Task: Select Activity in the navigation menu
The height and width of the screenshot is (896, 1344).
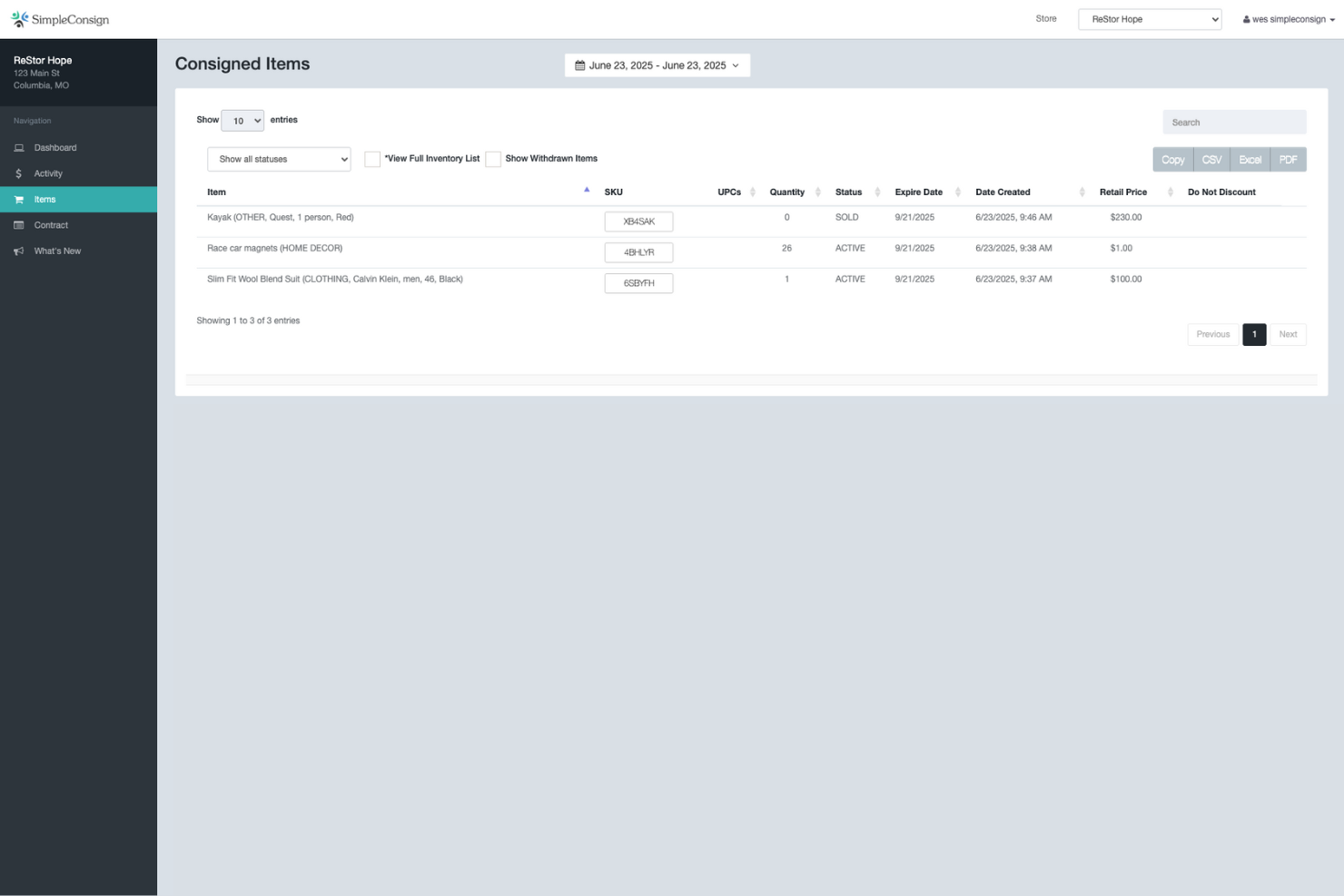Action: coord(47,172)
